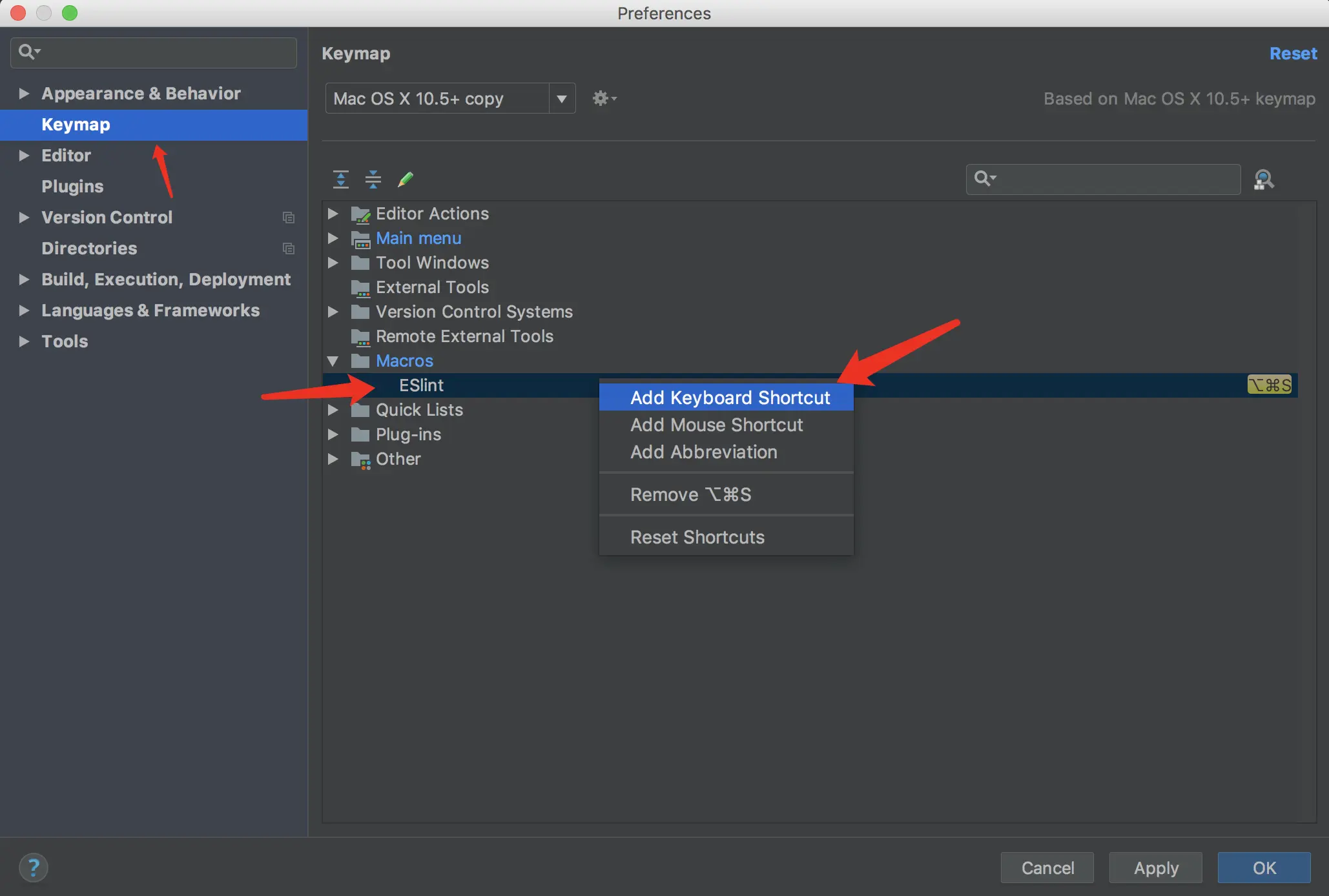The width and height of the screenshot is (1329, 896).
Task: Expand the Quick Lists folder
Action: [333, 410]
